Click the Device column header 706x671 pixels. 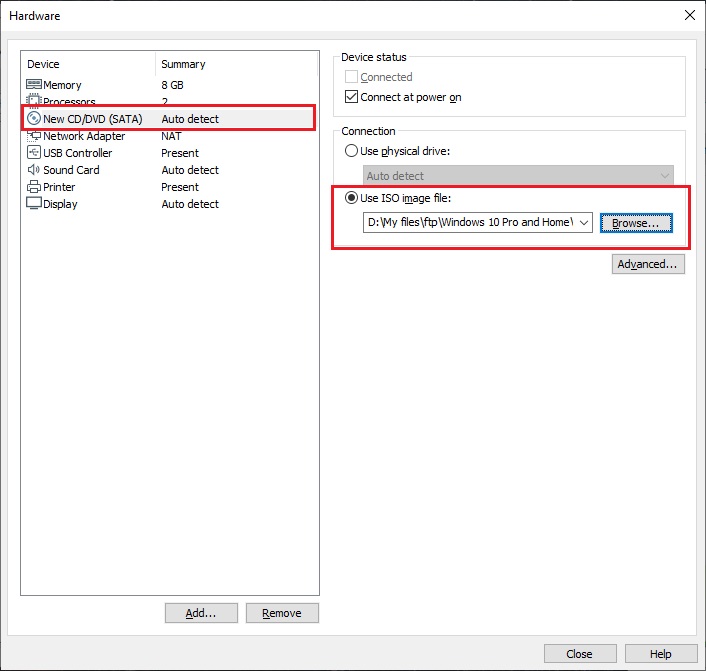pyautogui.click(x=88, y=64)
